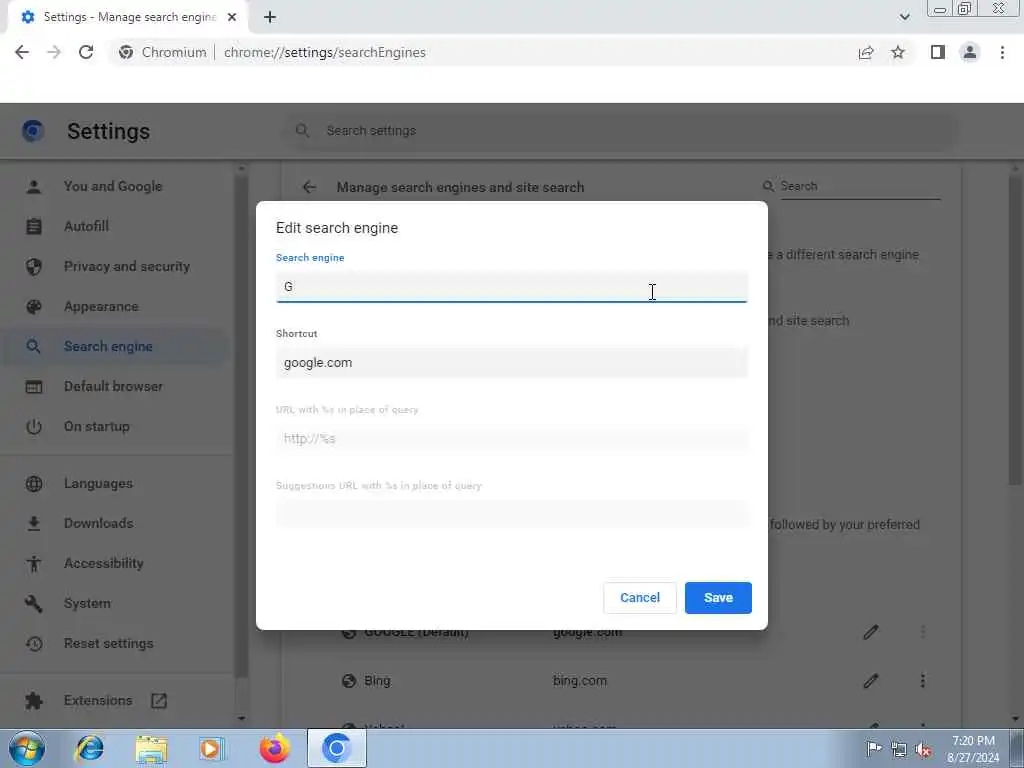The image size is (1024, 768).
Task: Click the edit pencil for Bing
Action: pyautogui.click(x=871, y=680)
